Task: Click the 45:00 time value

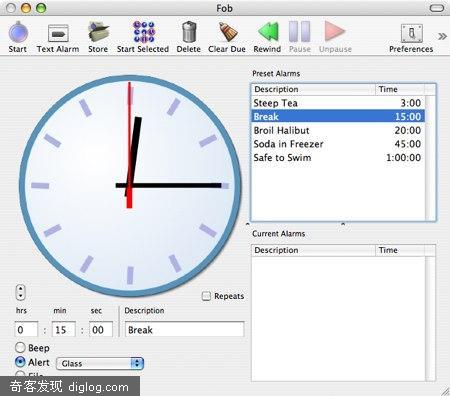Action: (x=408, y=144)
